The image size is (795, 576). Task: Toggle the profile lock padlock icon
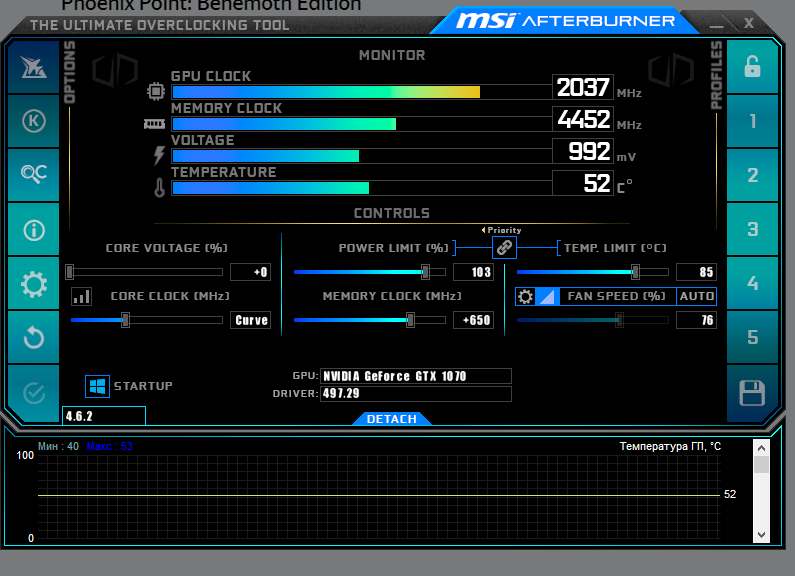(752, 67)
